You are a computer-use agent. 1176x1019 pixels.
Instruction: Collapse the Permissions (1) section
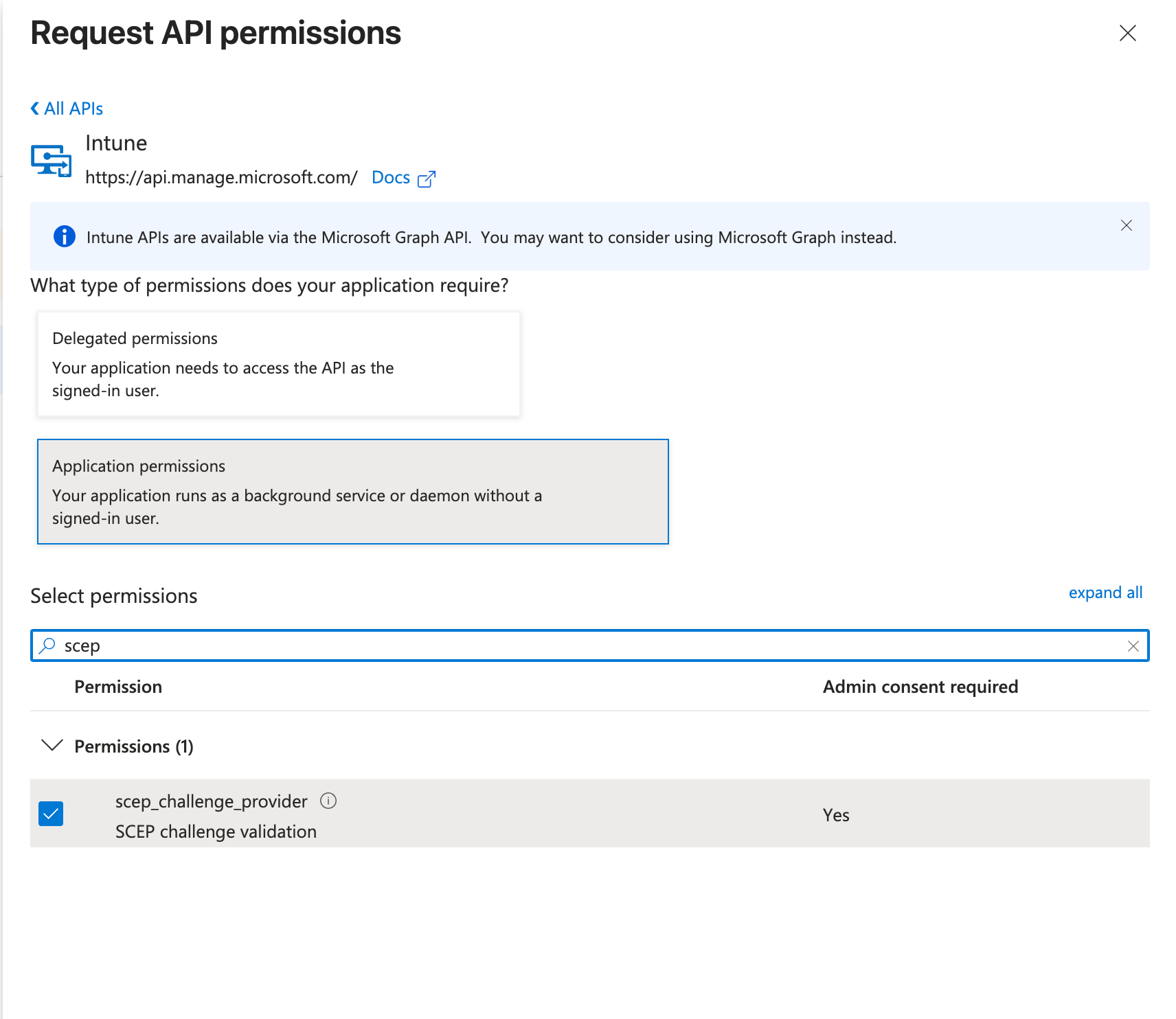[x=52, y=746]
